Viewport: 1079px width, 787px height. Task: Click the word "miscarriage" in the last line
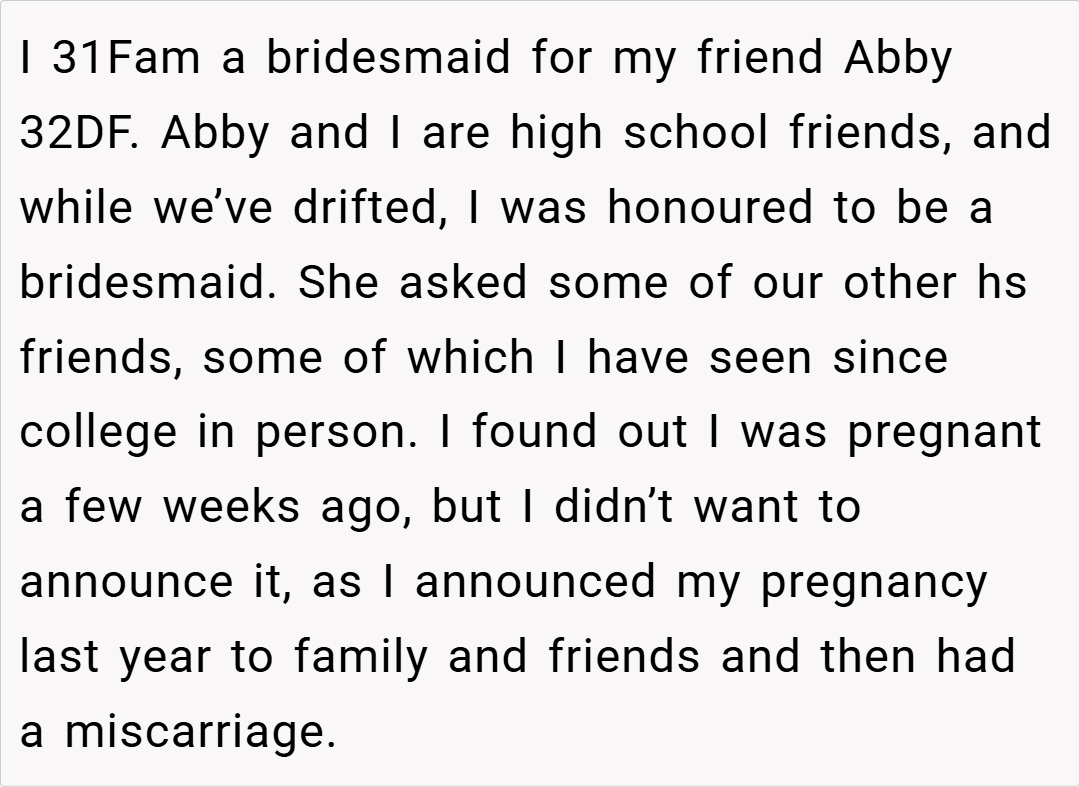coord(200,733)
